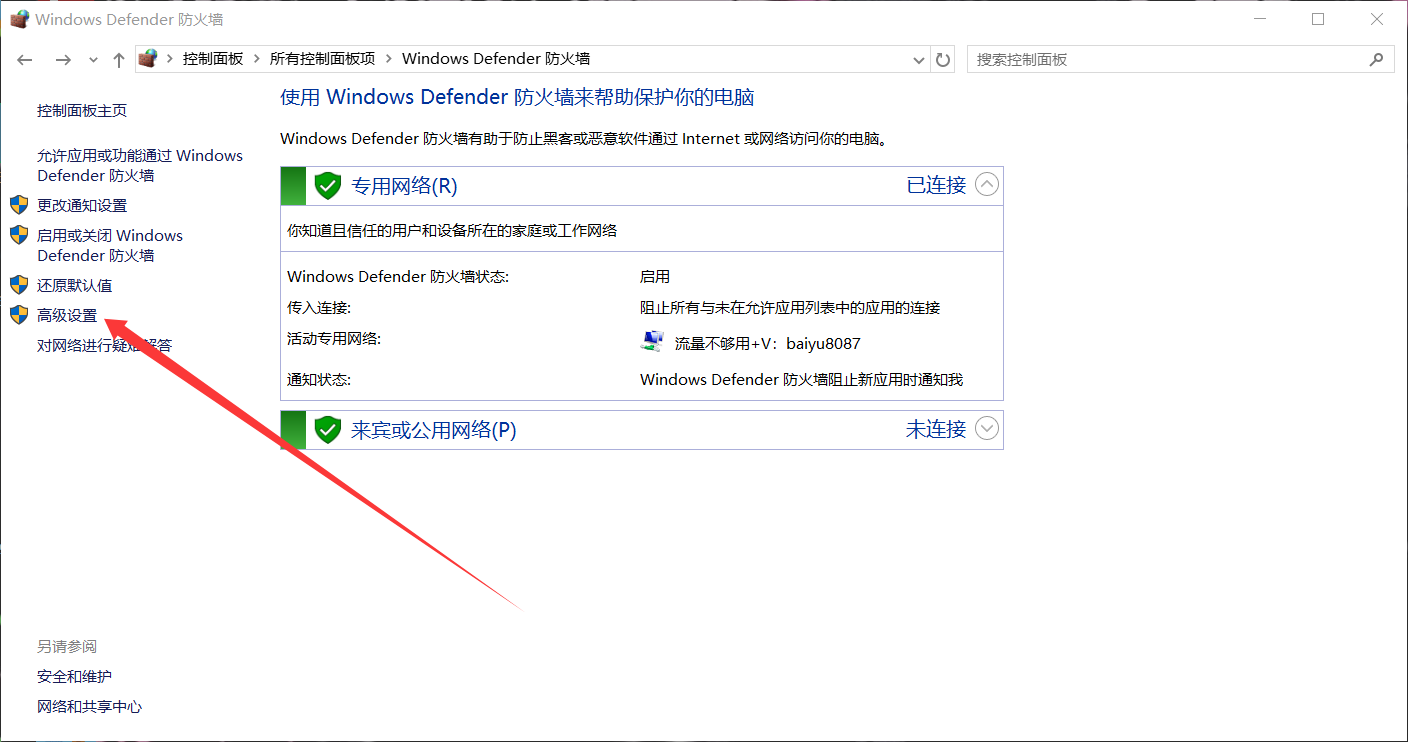Collapse the 专用网络 section chevron
This screenshot has width=1408, height=742.
[987, 184]
